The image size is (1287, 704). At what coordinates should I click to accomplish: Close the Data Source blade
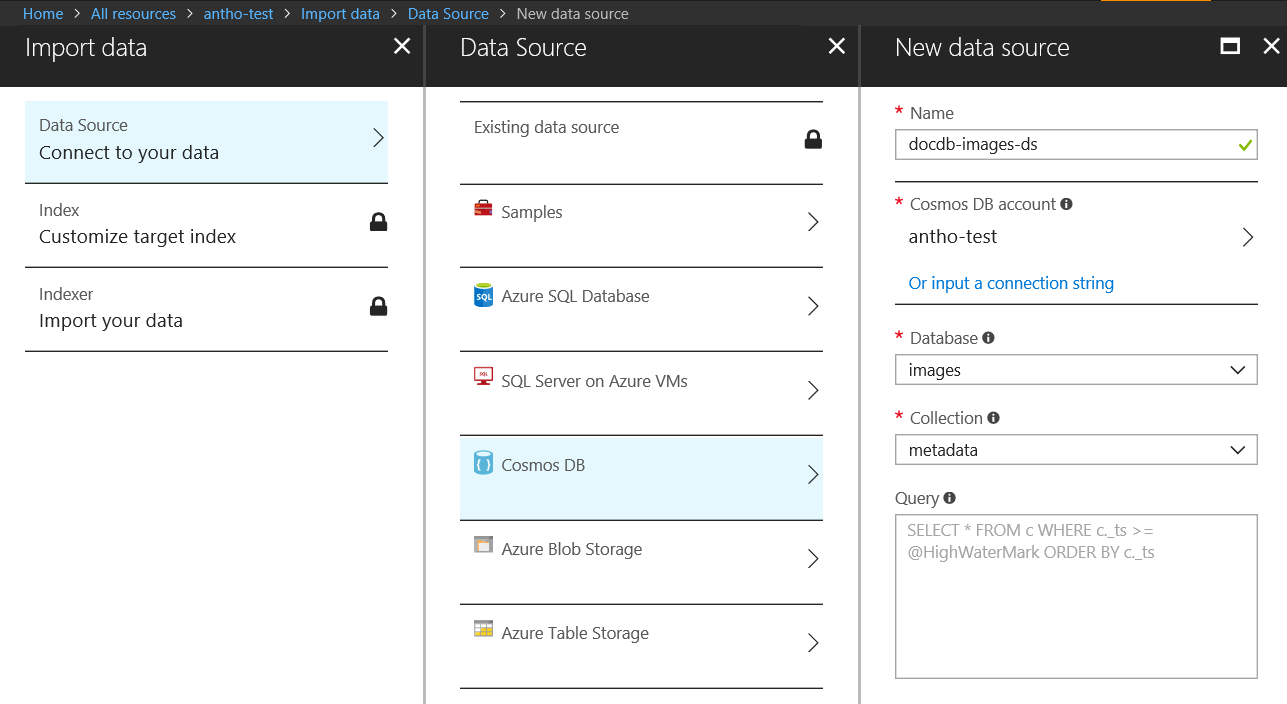point(837,46)
